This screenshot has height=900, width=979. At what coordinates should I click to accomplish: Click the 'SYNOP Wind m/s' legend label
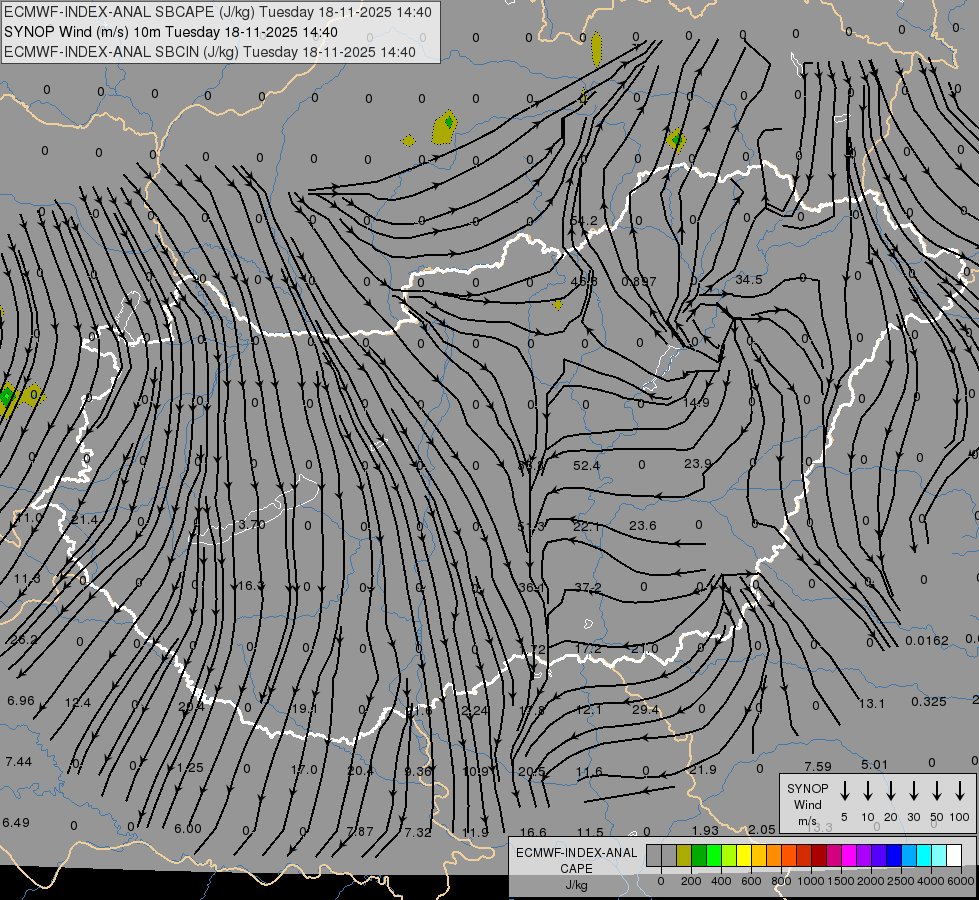(807, 804)
